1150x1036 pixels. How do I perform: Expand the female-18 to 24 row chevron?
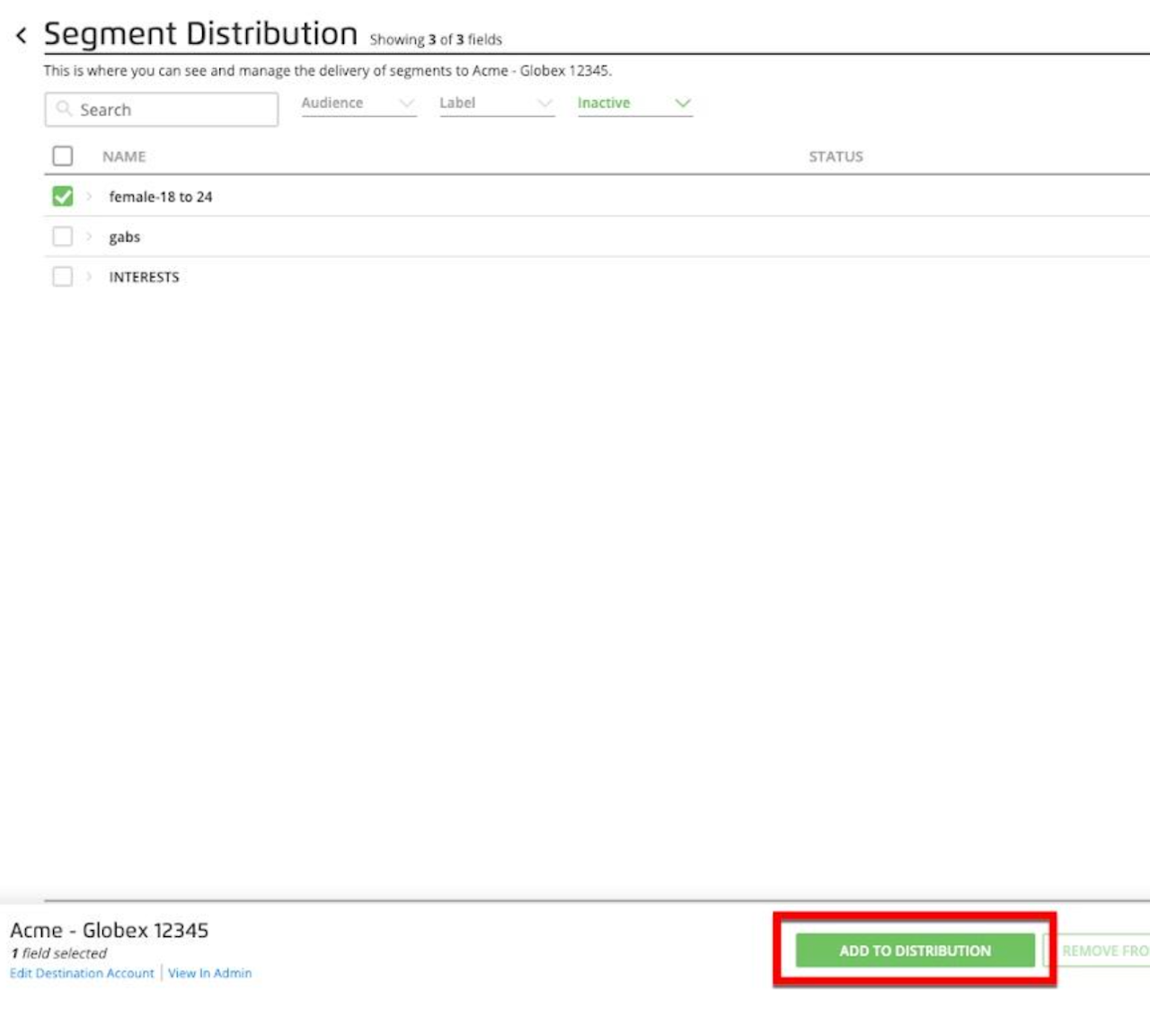point(89,196)
